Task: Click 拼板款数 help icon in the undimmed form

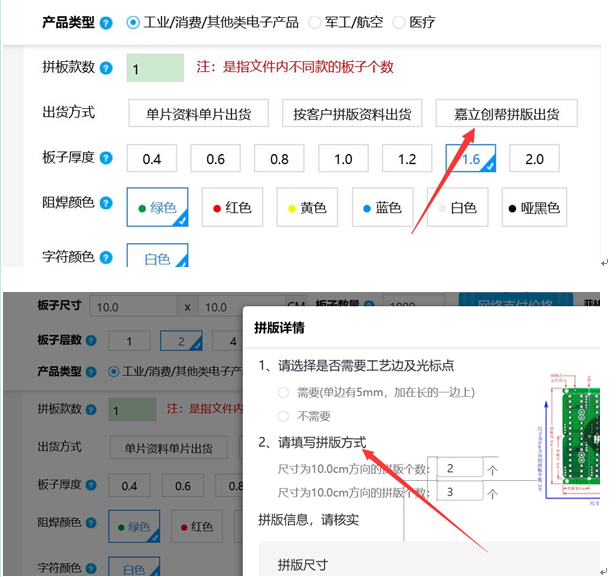Action: coord(106,68)
